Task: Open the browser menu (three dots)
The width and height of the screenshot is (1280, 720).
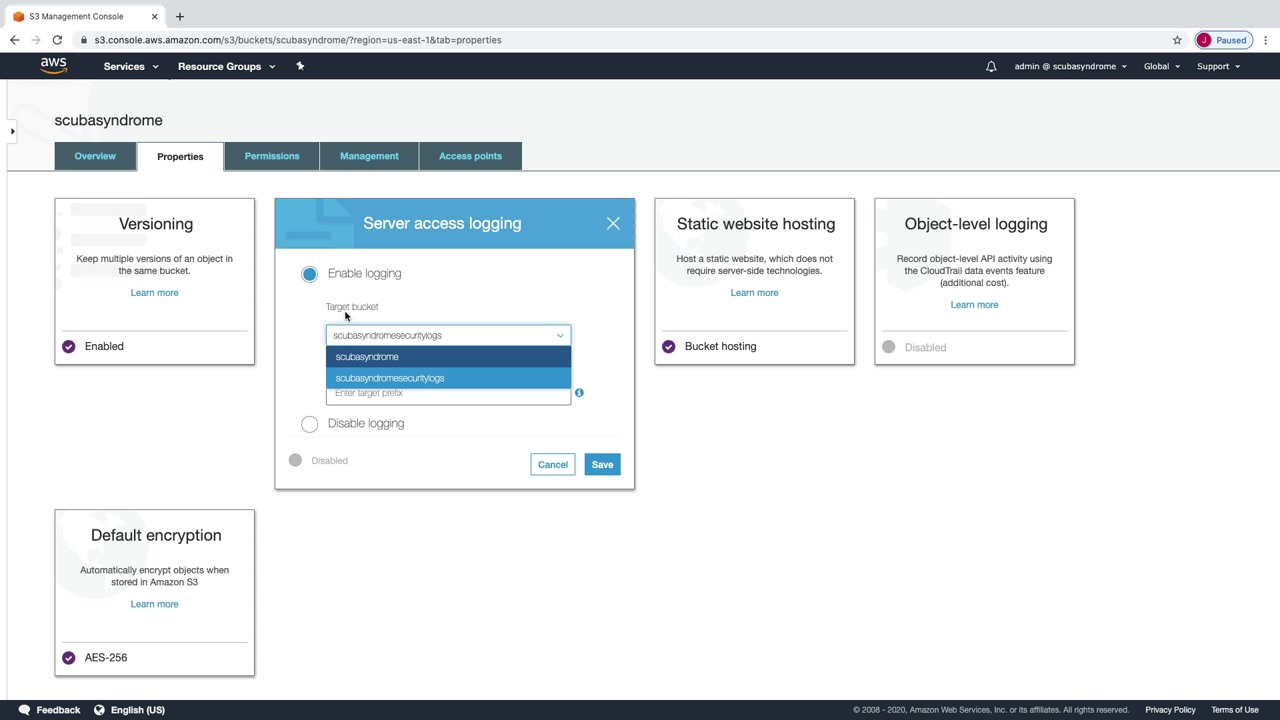Action: 1265,40
